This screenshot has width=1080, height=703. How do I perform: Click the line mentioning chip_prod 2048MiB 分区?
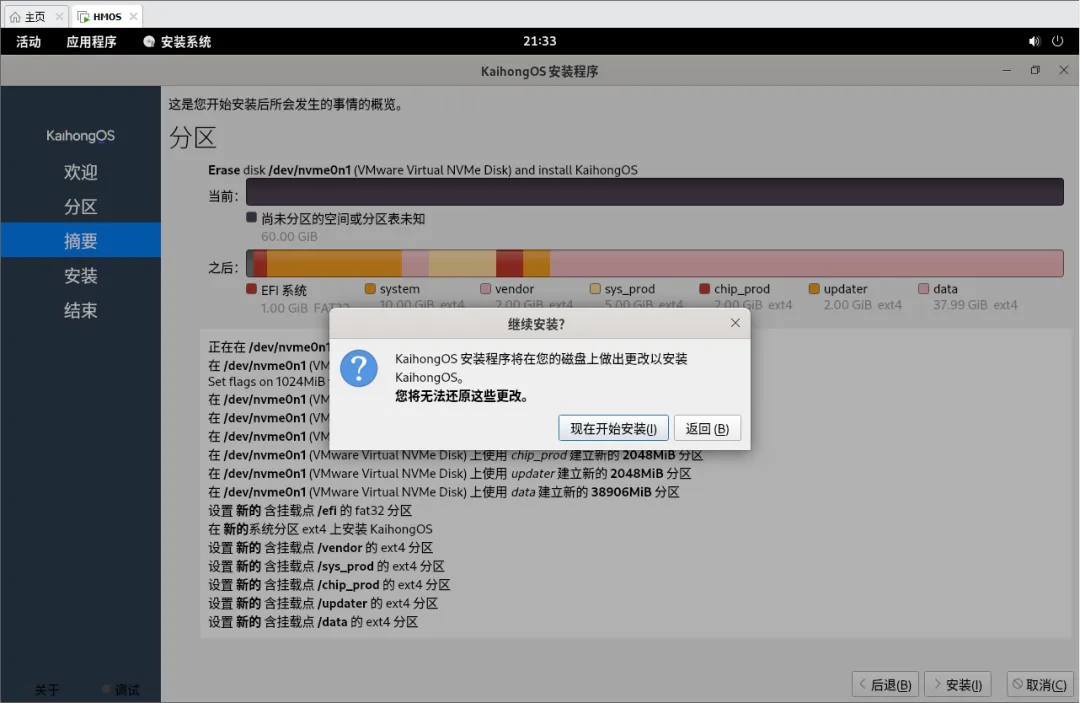pos(455,454)
